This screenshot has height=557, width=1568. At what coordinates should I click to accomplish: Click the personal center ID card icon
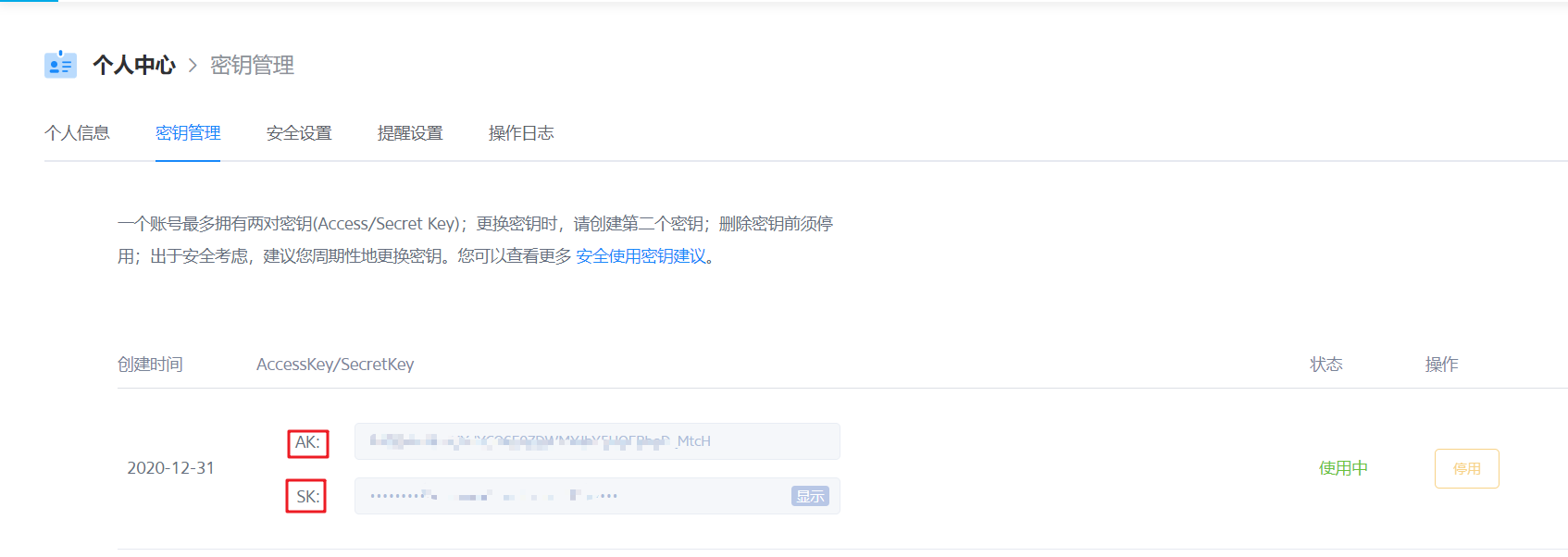[x=60, y=65]
